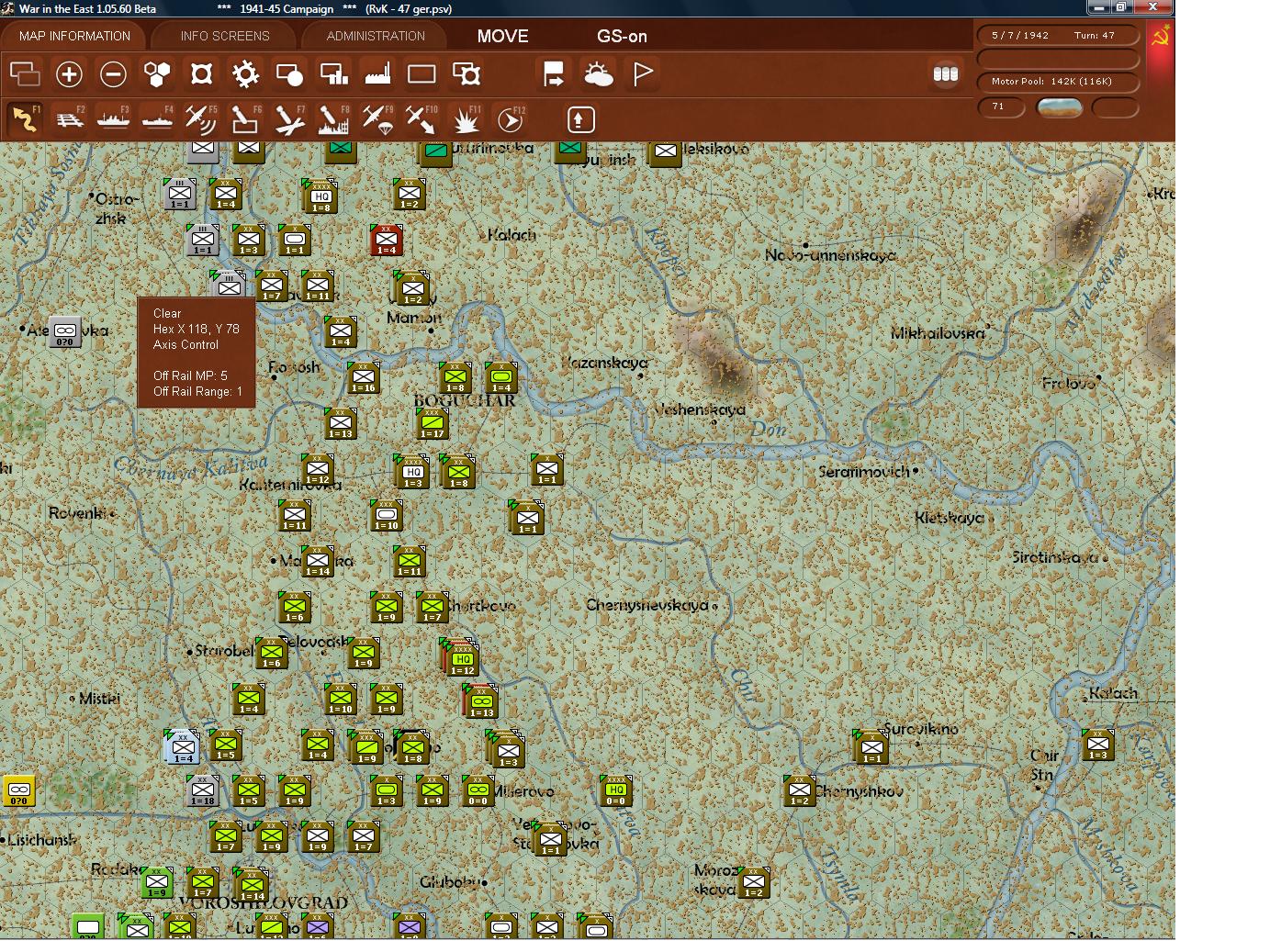Click the Surovikino town label
This screenshot has height=952, width=1270.
click(x=921, y=729)
